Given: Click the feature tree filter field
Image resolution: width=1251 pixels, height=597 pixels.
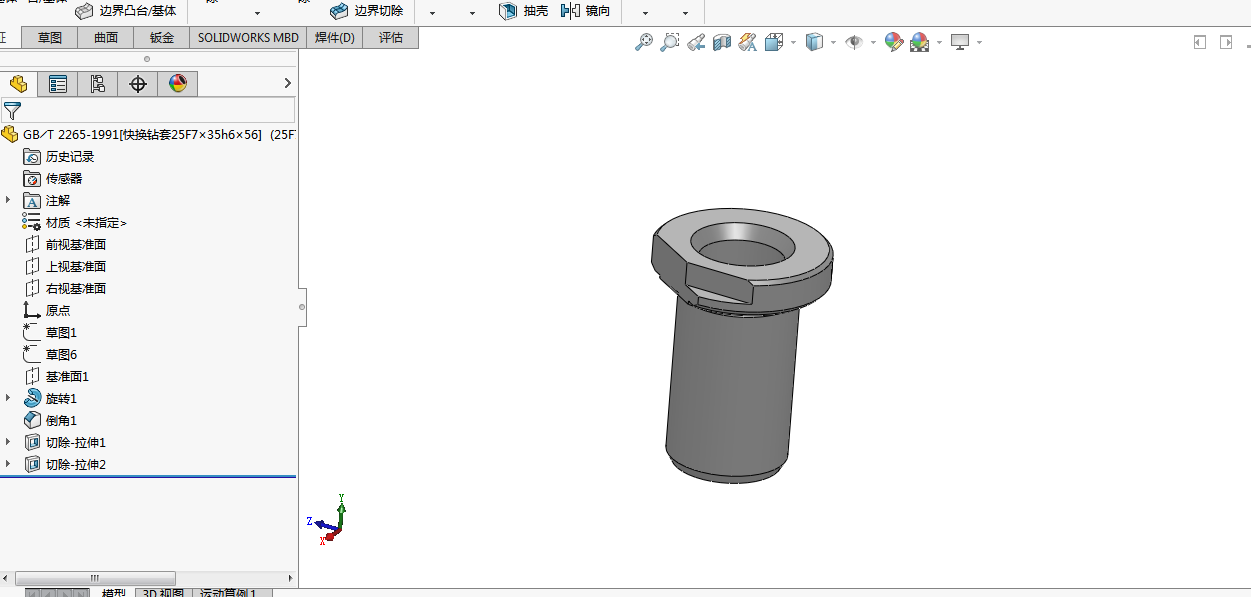Looking at the screenshot, I should pos(148,110).
